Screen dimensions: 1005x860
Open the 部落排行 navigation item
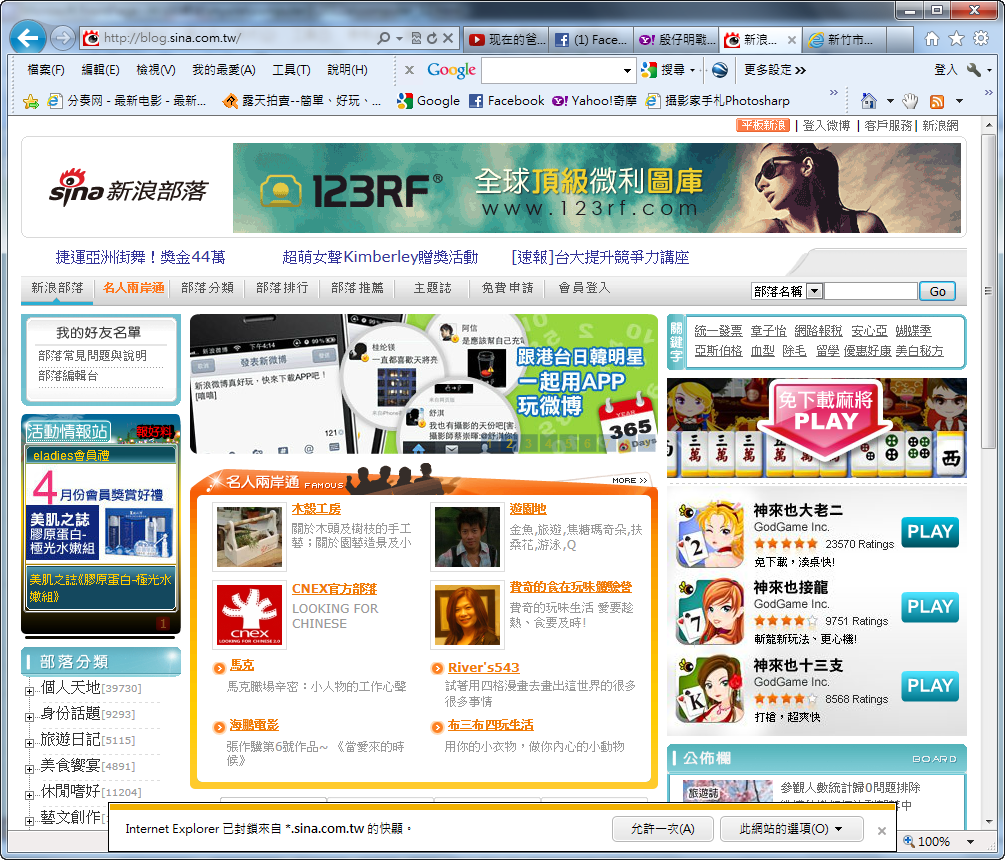pos(282,288)
